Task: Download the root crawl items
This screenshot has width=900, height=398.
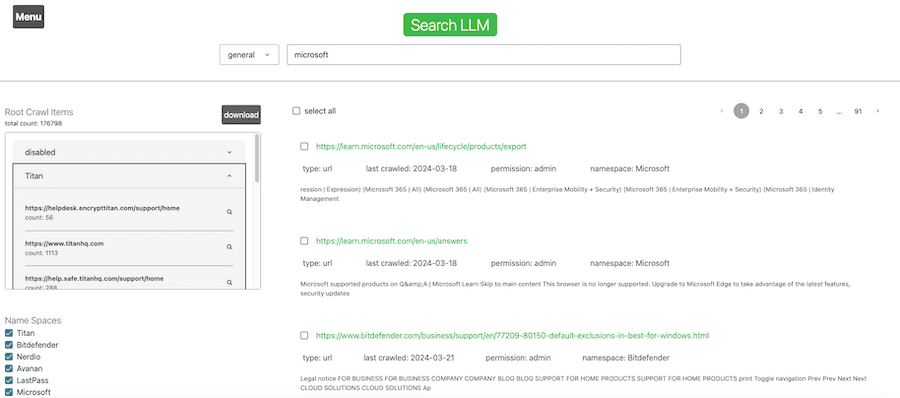Action: pyautogui.click(x=241, y=115)
